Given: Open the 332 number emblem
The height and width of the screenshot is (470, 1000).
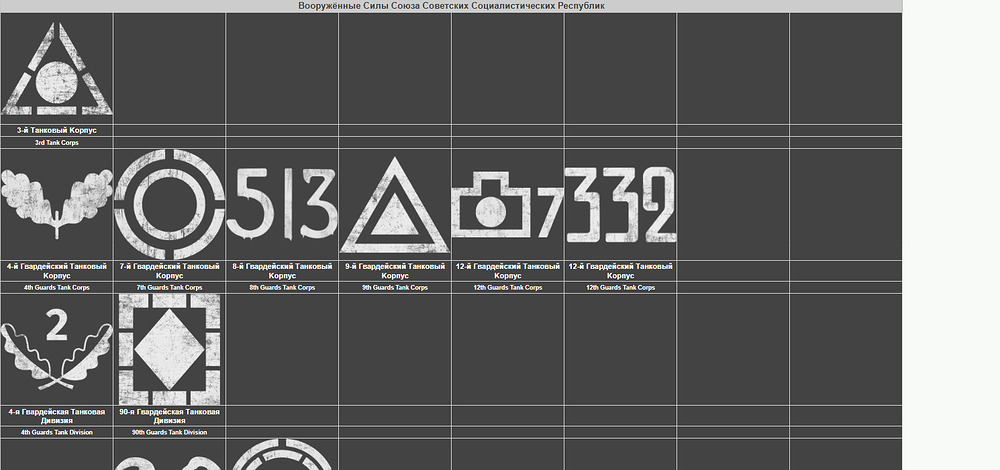Looking at the screenshot, I should (x=621, y=205).
